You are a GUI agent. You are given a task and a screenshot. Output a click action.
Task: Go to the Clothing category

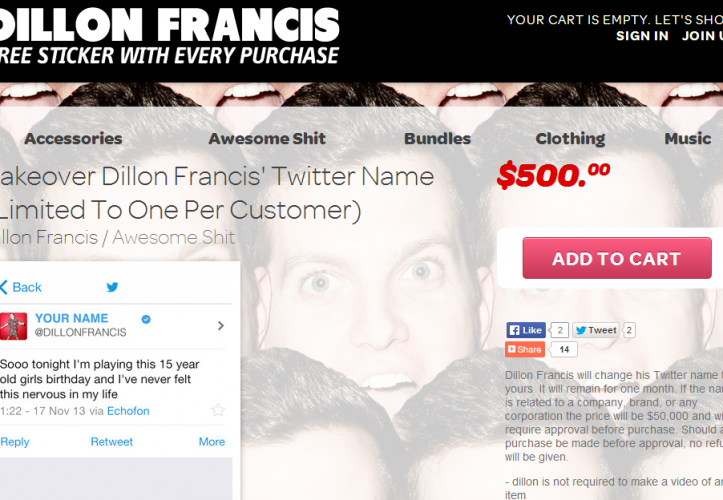tap(570, 138)
